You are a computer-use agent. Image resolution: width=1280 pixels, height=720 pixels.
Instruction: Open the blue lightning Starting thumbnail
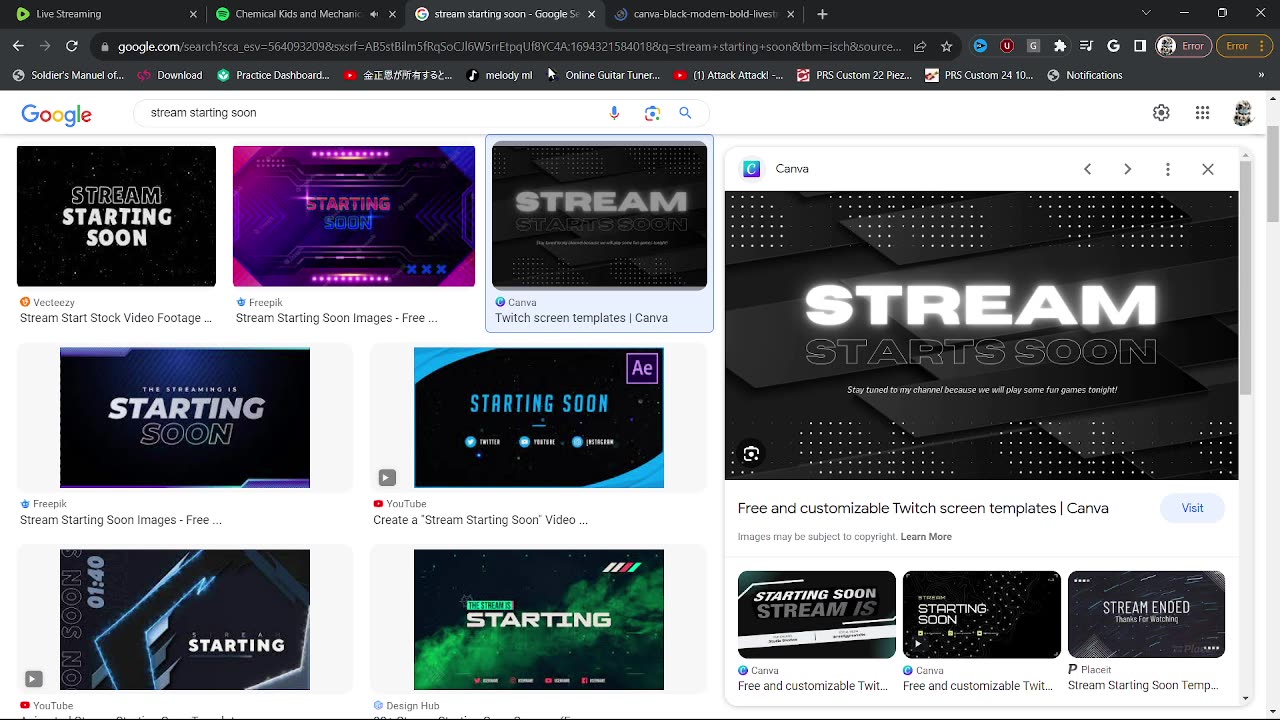185,619
